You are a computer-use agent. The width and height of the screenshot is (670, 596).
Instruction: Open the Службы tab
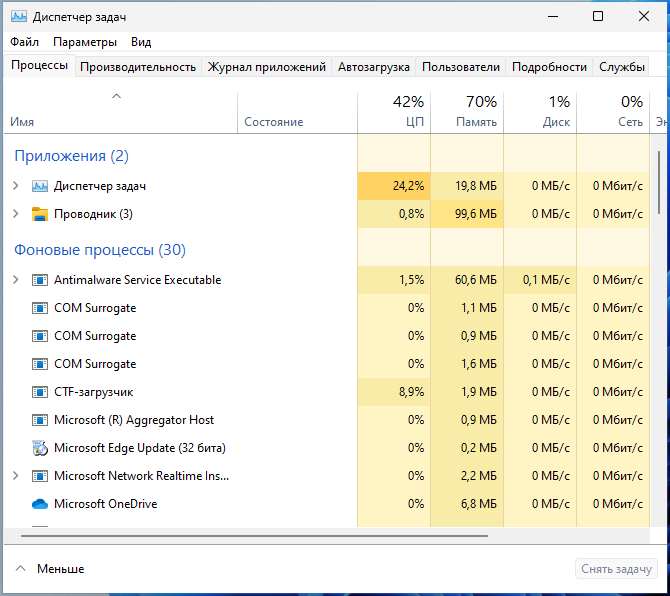(x=622, y=67)
